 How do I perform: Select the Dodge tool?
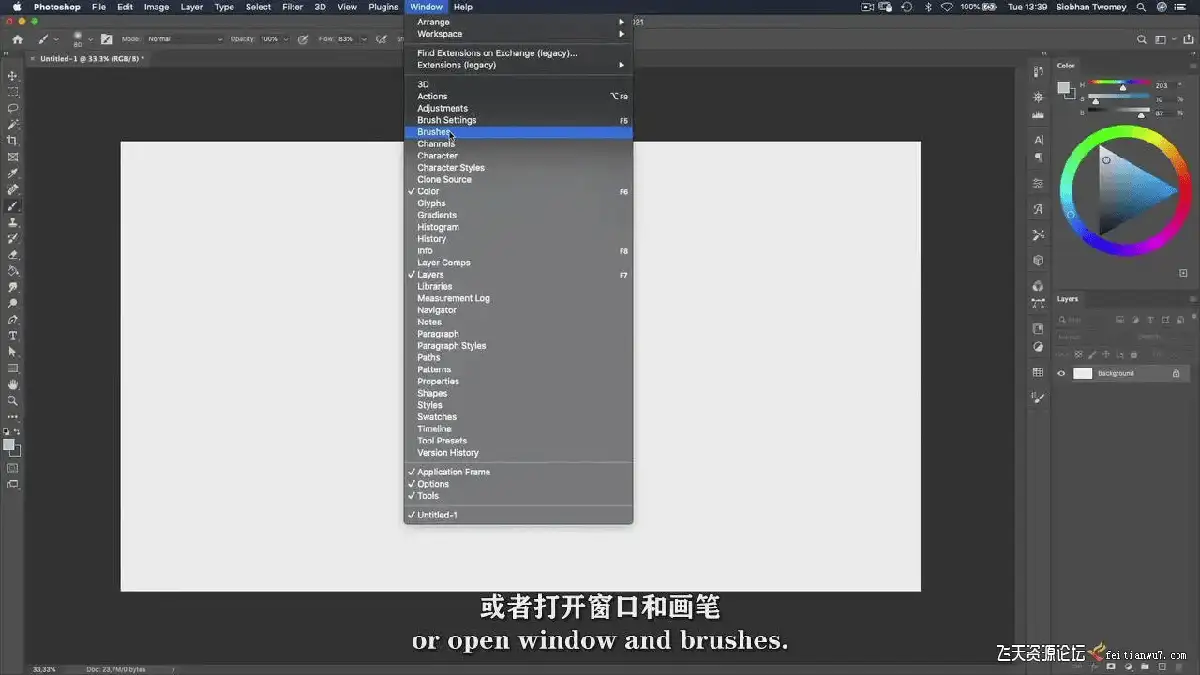tap(13, 303)
